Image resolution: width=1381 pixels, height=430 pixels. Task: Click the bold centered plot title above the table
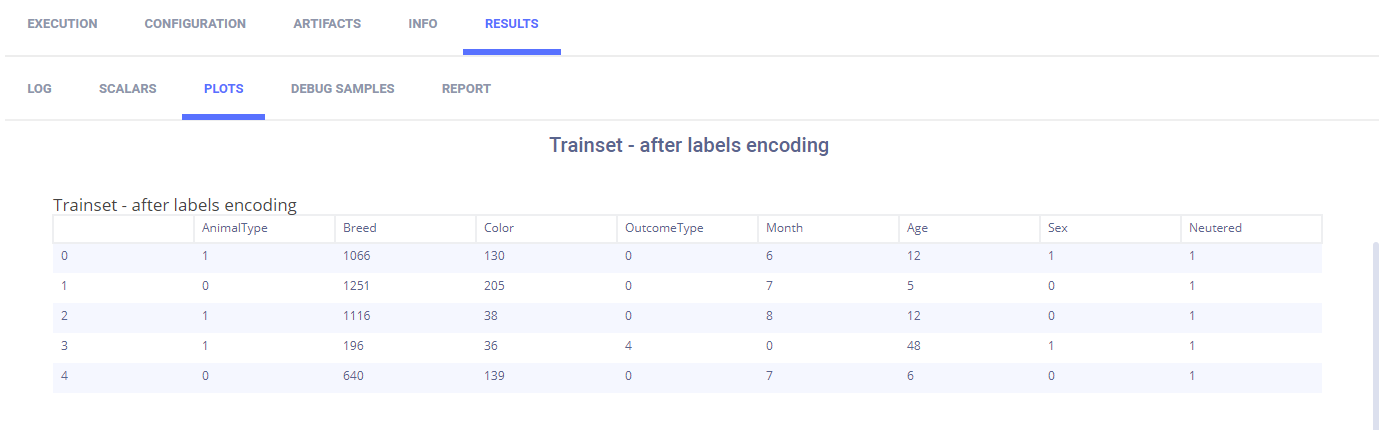(689, 145)
